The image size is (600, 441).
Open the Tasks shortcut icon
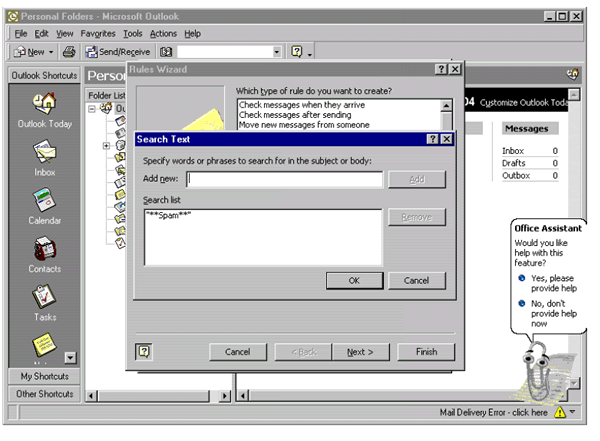point(44,297)
